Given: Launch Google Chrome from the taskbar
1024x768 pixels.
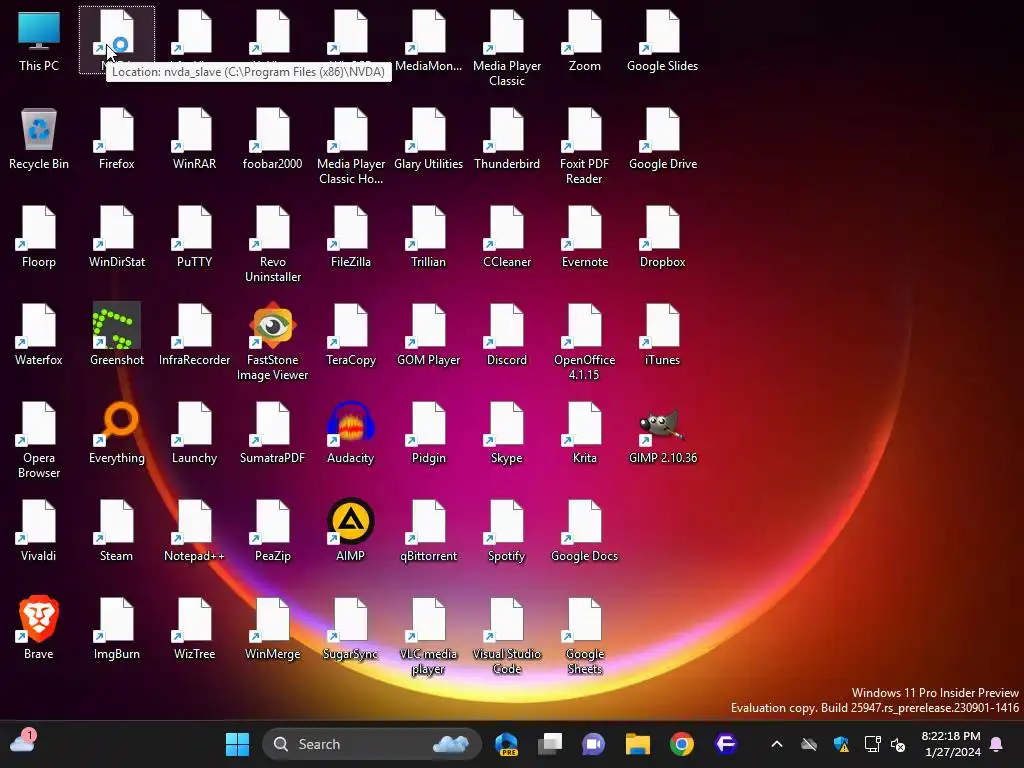Looking at the screenshot, I should point(681,744).
